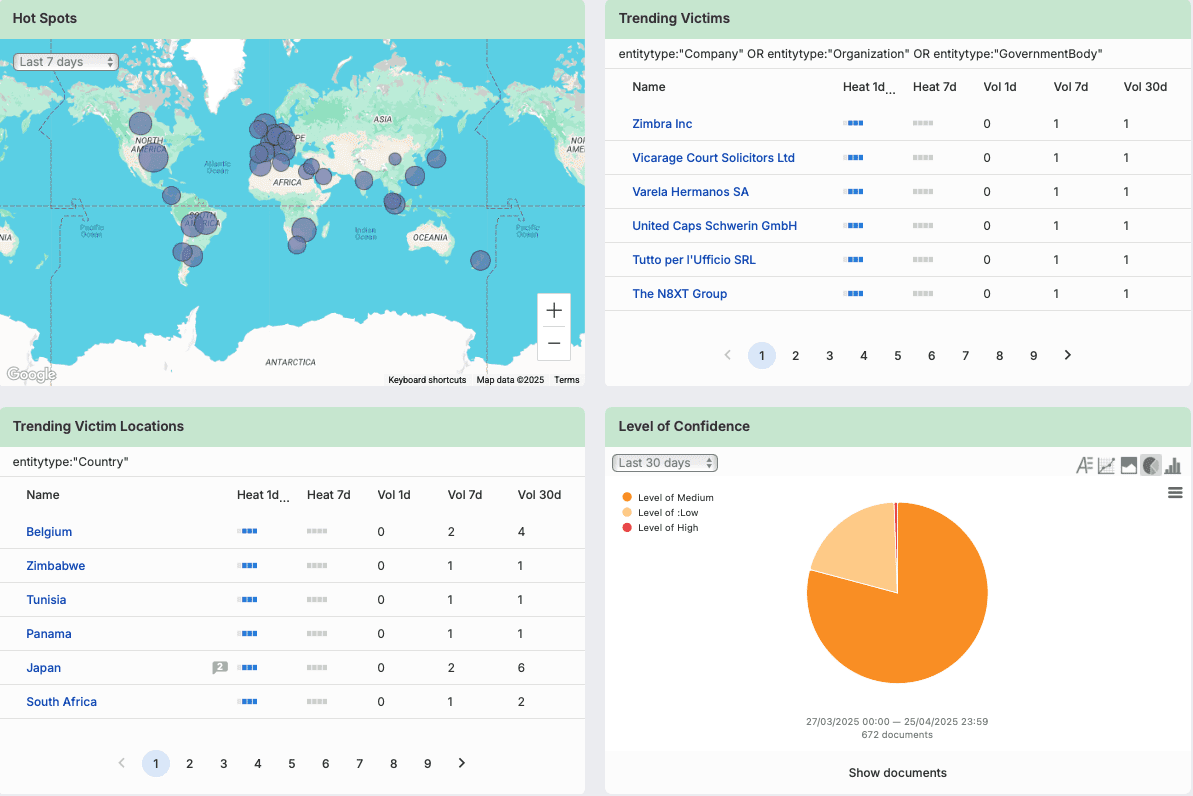The image size is (1193, 796).
Task: Edit the Trending Victims entitytype query field
Action: 898,54
